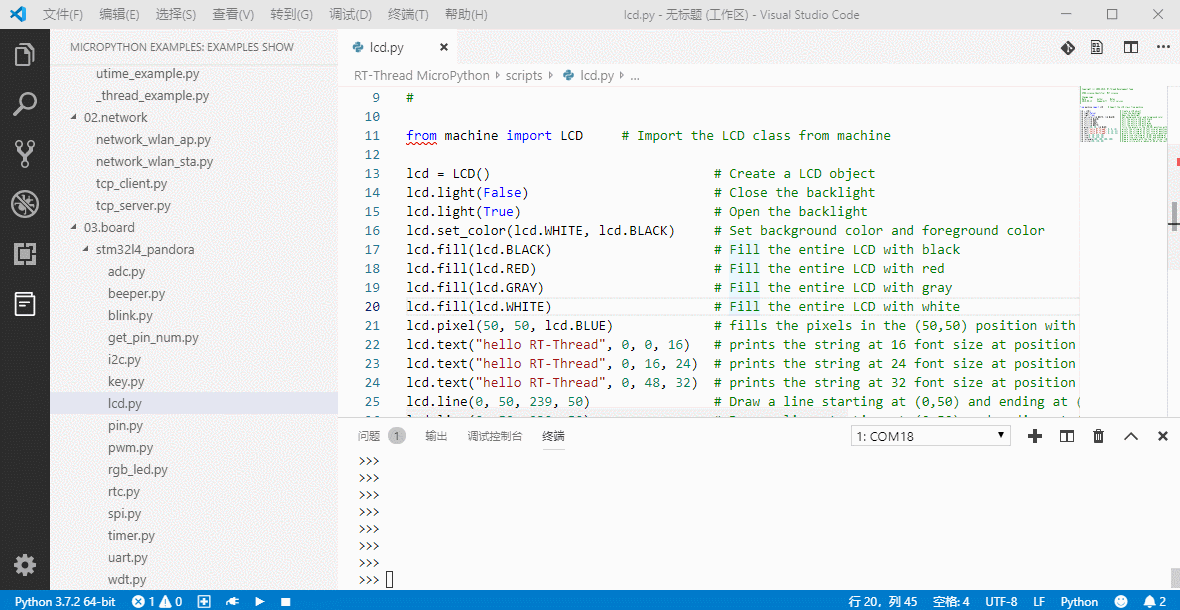Maximize the terminal panel with the up chevron
Image resolution: width=1180 pixels, height=610 pixels.
(1131, 436)
